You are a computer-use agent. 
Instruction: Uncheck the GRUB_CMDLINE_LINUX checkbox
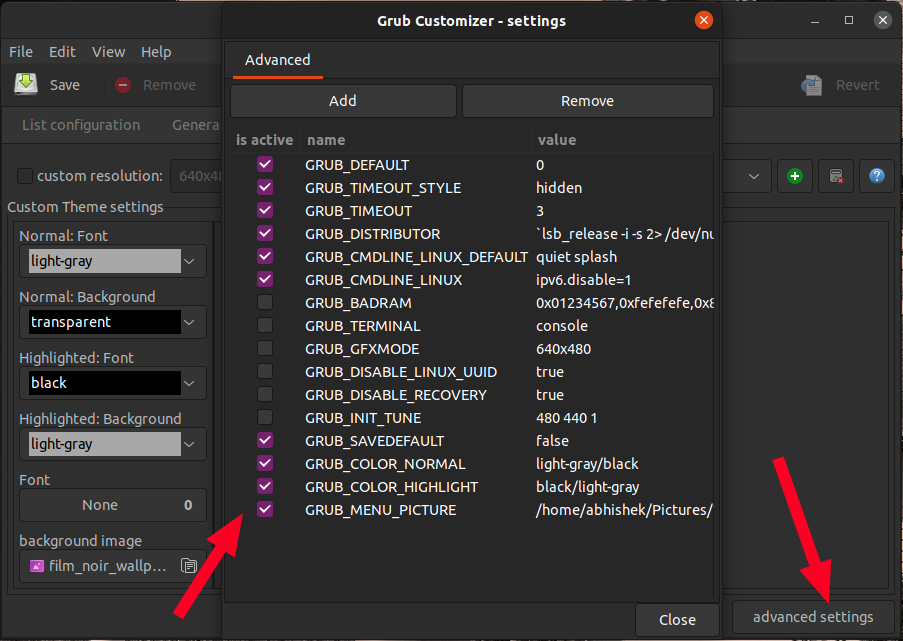265,280
